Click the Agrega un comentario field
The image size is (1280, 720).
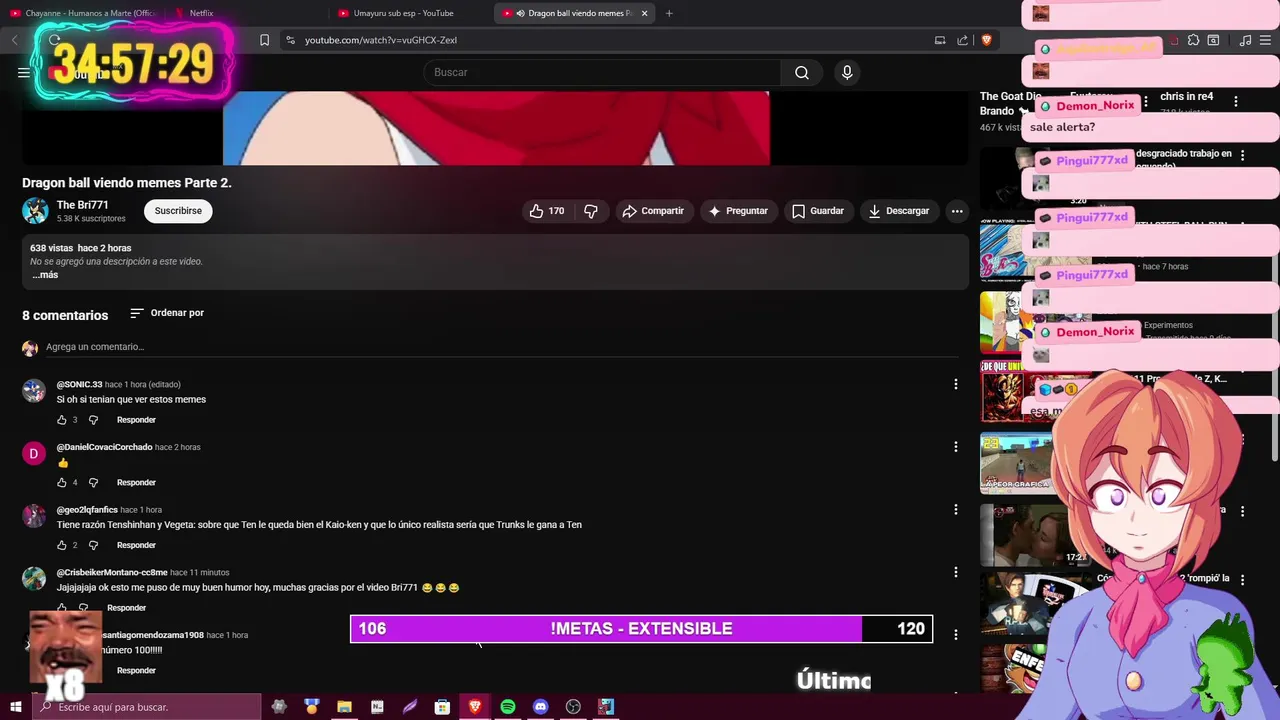point(500,347)
